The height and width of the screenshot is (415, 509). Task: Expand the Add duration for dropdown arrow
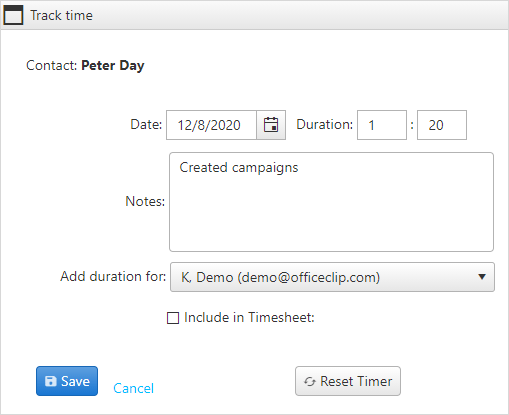(x=482, y=277)
